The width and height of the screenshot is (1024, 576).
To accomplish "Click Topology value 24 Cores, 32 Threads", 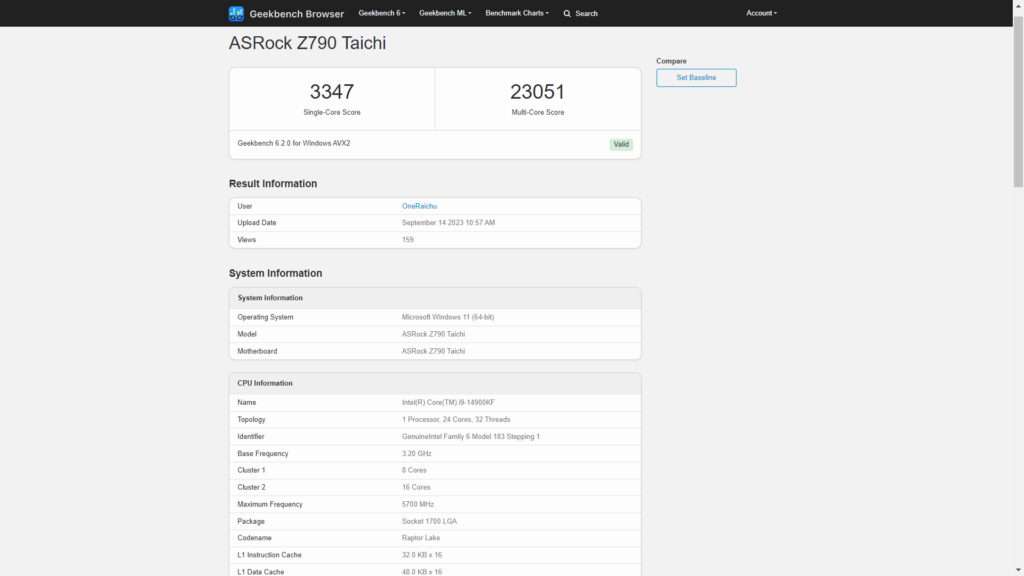I will pos(456,420).
